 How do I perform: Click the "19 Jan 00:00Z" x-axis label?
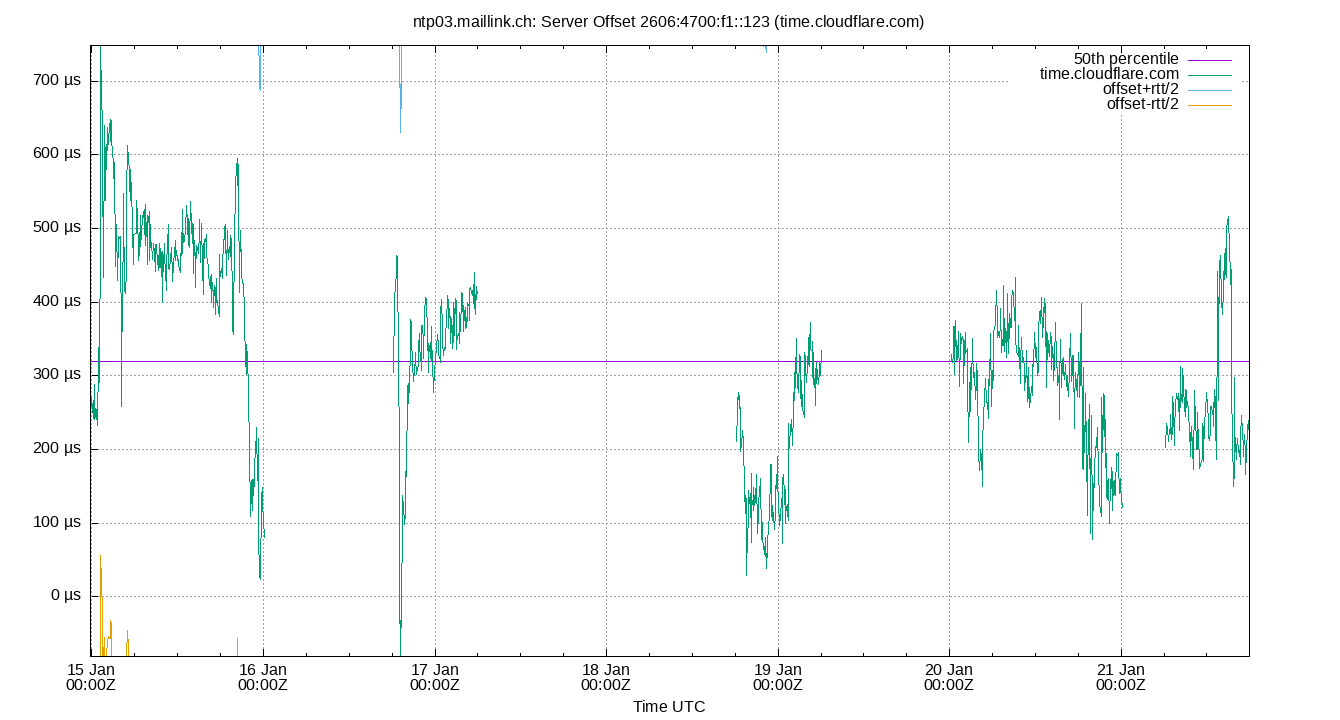click(x=777, y=677)
